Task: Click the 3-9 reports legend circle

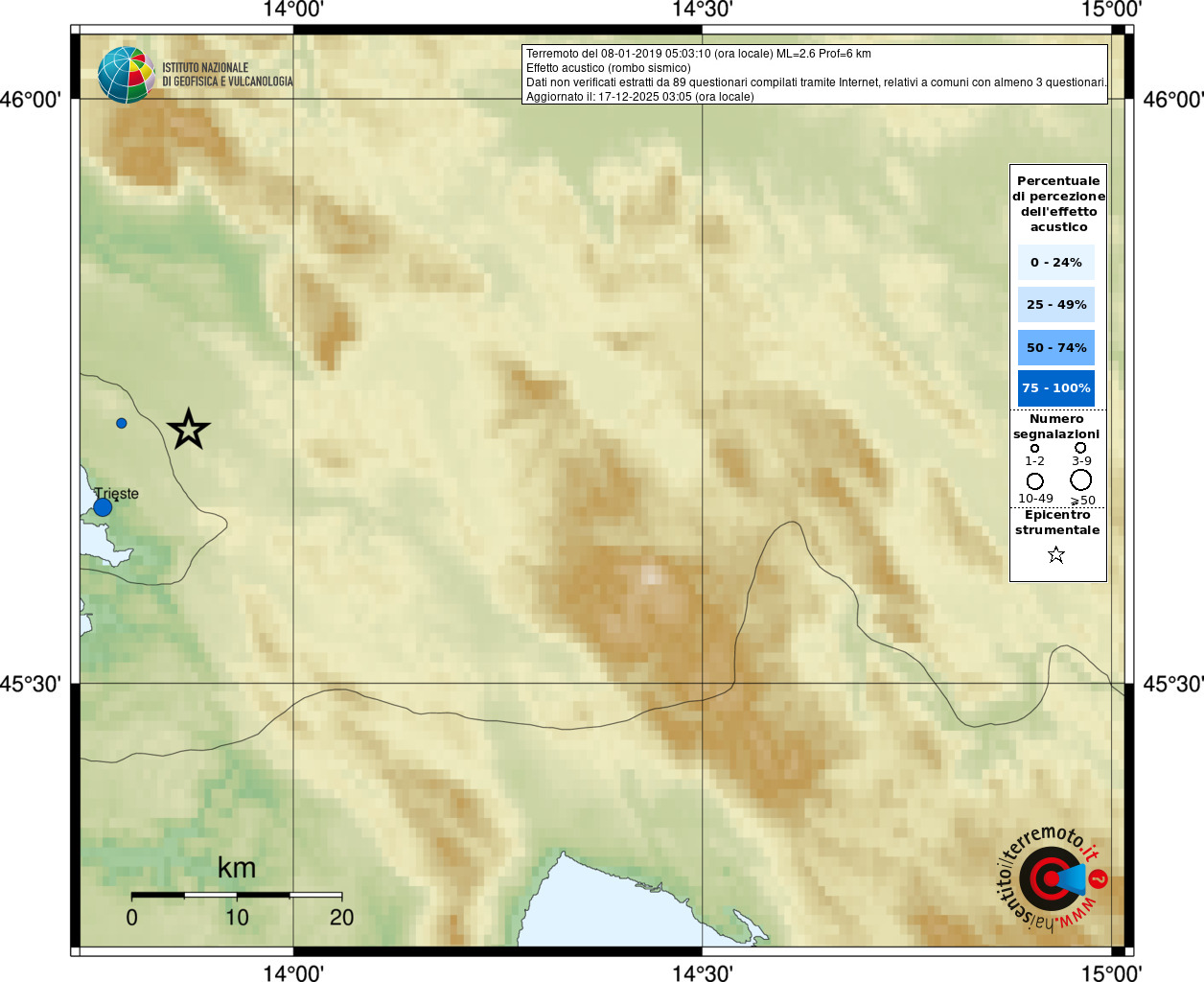Action: [1080, 448]
